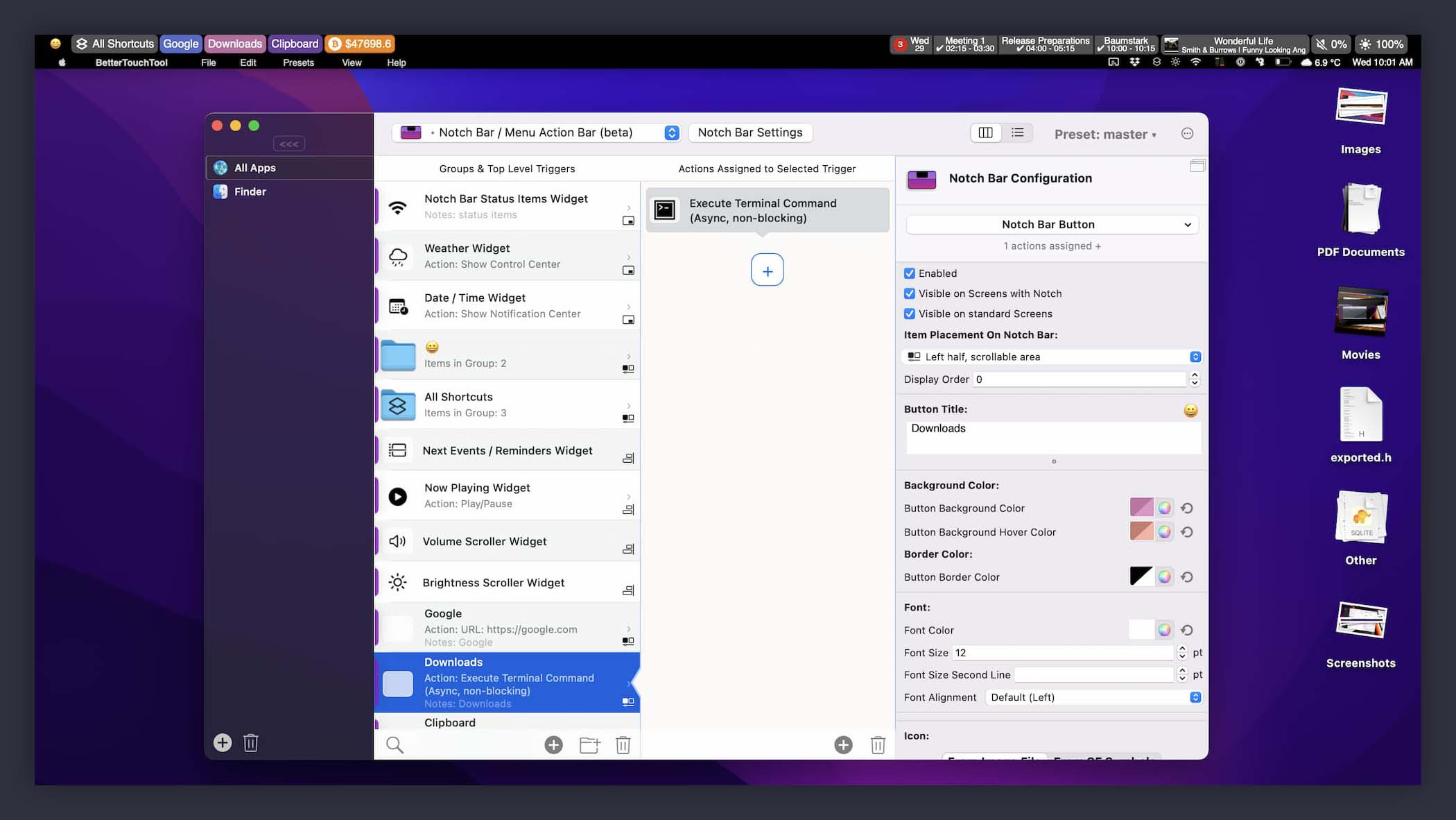
Task: Click the Now Playing Widget play icon
Action: (398, 496)
